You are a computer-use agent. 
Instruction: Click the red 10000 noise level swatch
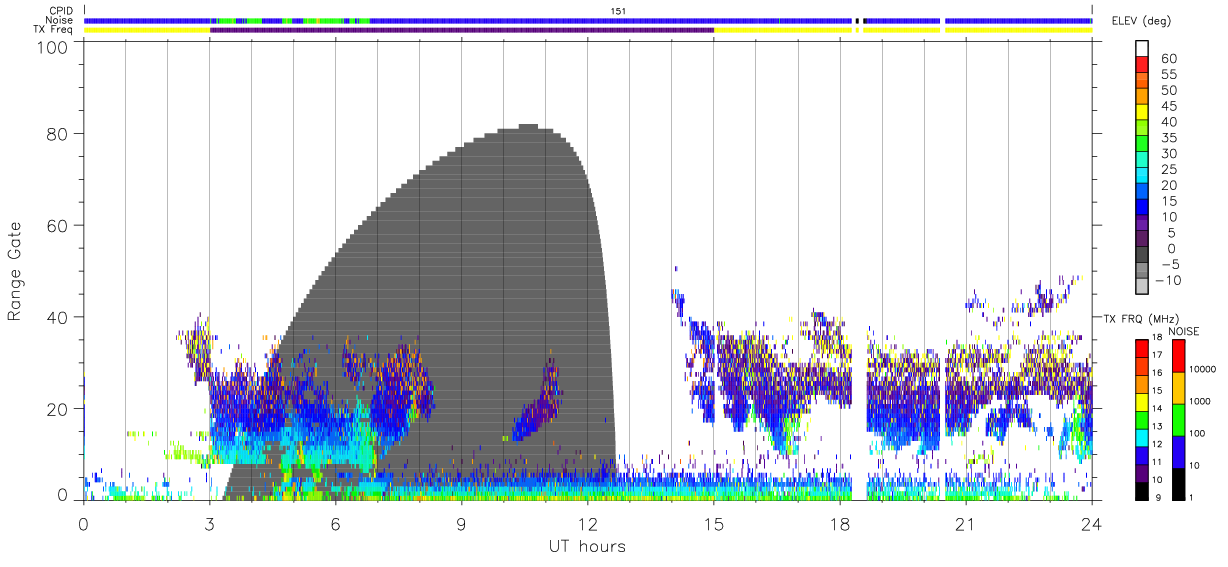point(1177,357)
